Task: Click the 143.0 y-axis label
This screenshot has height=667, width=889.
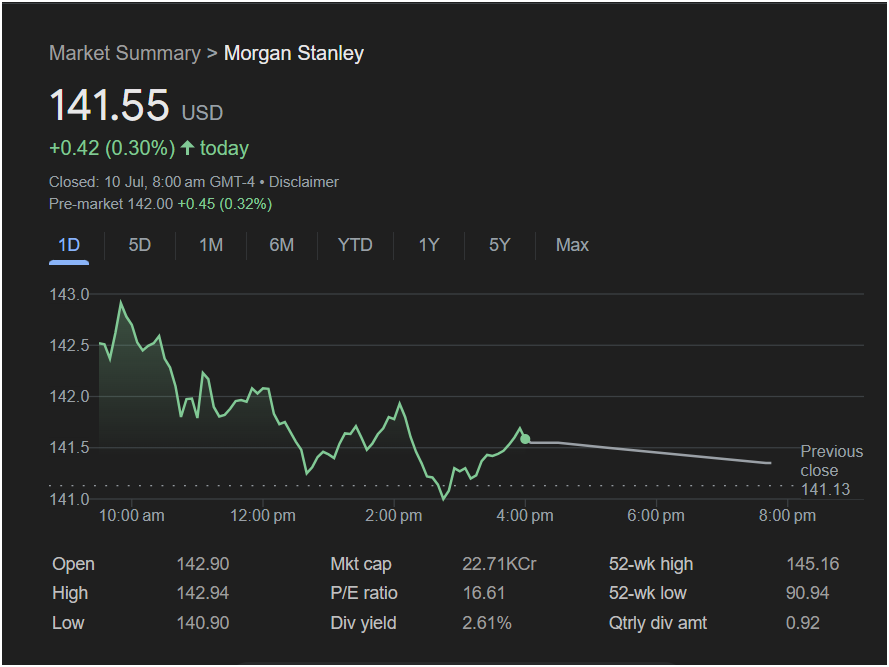Action: (69, 294)
